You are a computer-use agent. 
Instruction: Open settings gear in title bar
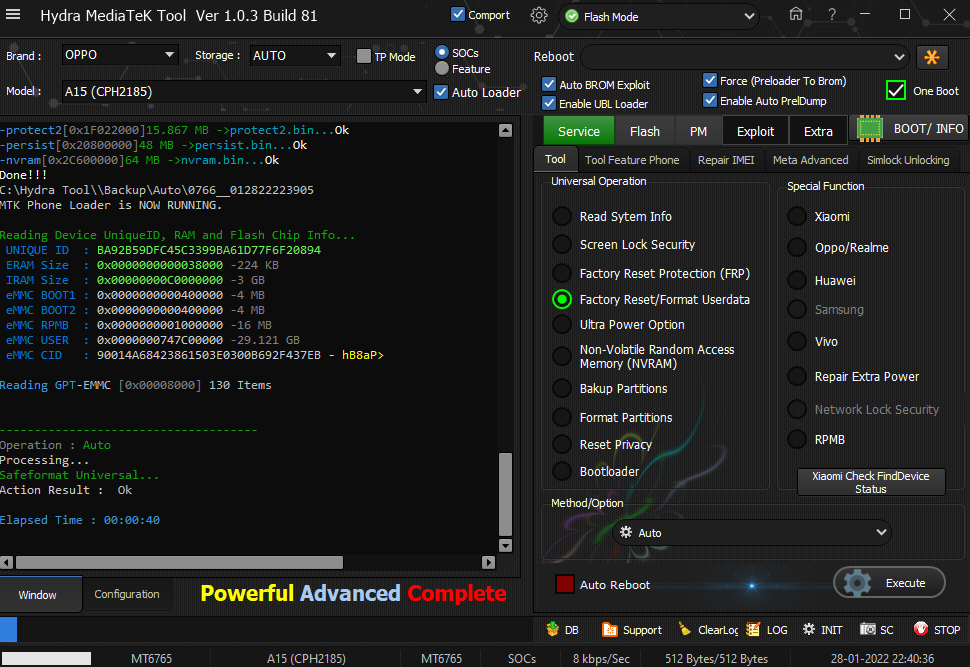(x=539, y=15)
